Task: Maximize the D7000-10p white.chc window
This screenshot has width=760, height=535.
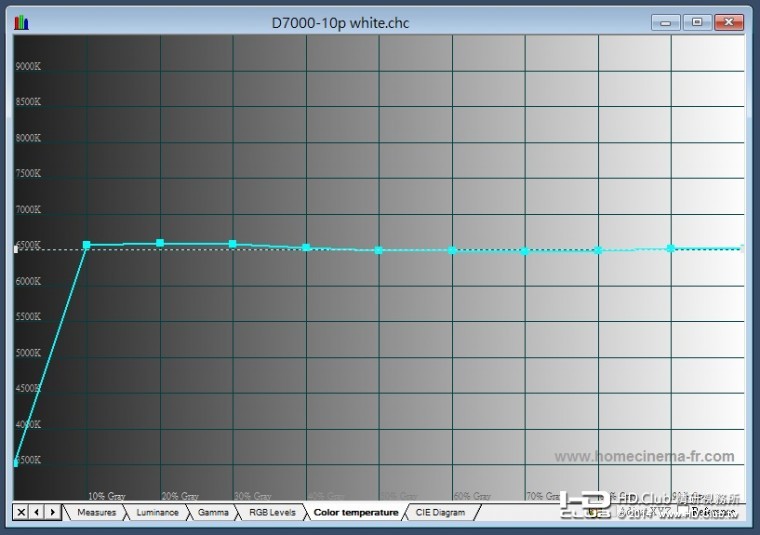Action: [697, 21]
